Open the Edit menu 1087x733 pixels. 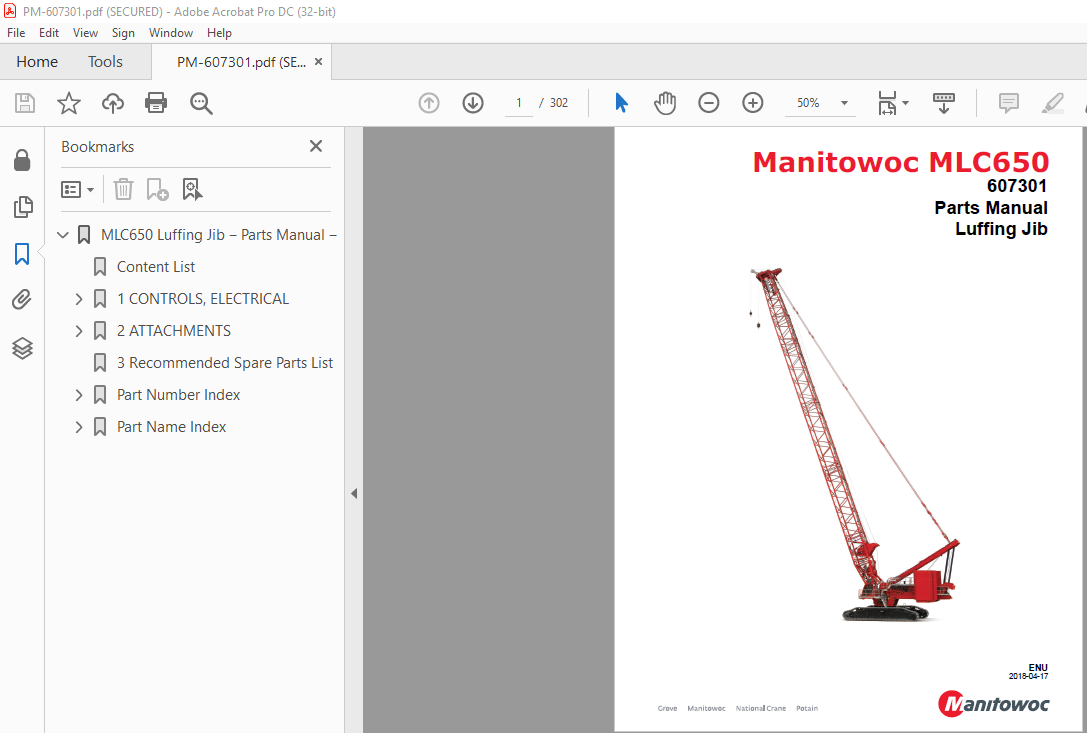49,33
